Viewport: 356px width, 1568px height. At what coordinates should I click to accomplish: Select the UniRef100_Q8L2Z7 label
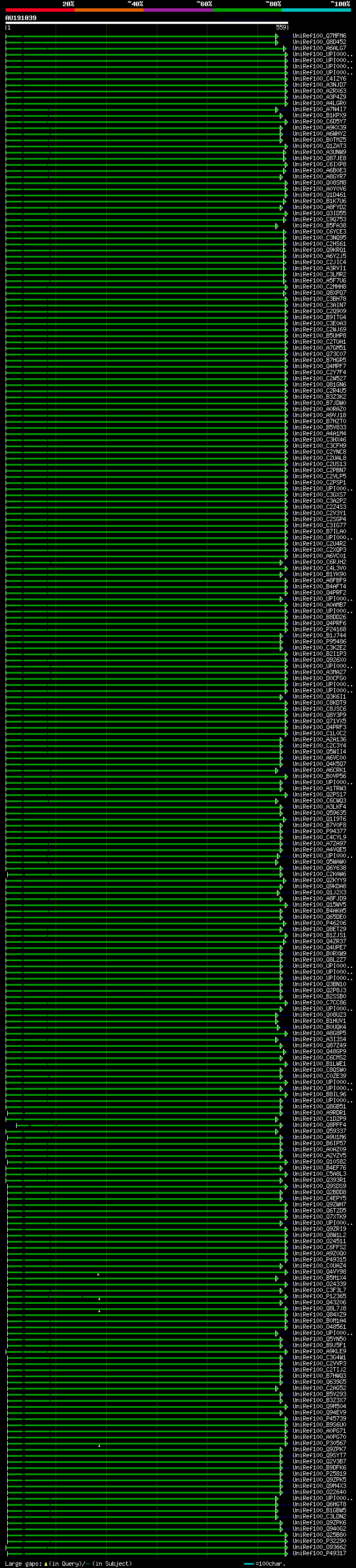pyautogui.click(x=319, y=959)
